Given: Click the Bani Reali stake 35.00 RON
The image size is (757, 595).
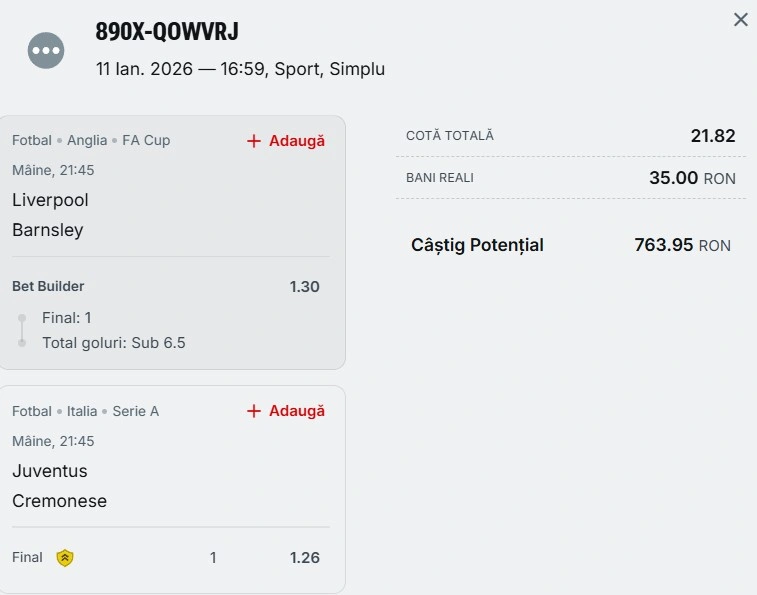Looking at the screenshot, I should click(692, 178).
